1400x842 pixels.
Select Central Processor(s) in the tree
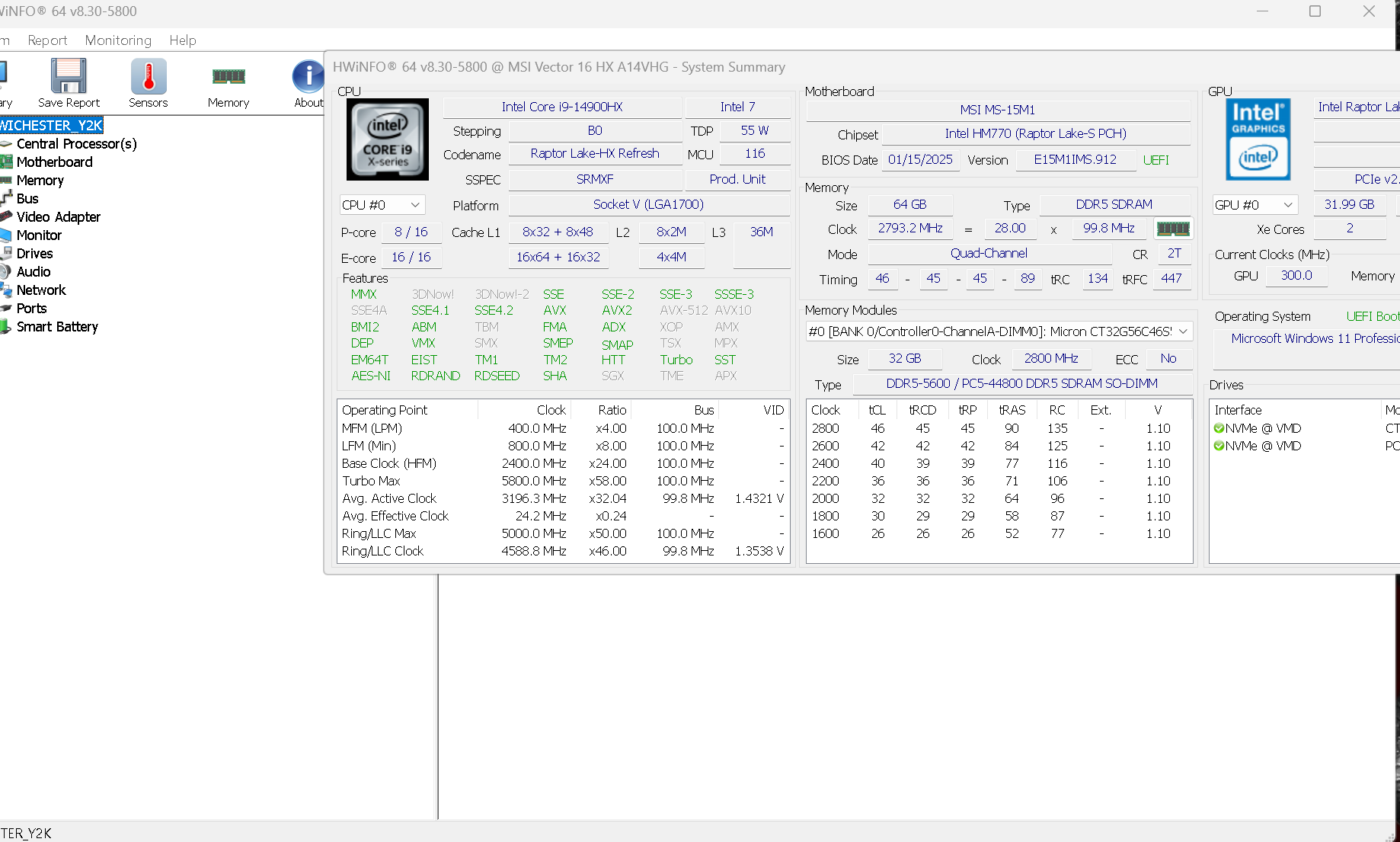(76, 144)
